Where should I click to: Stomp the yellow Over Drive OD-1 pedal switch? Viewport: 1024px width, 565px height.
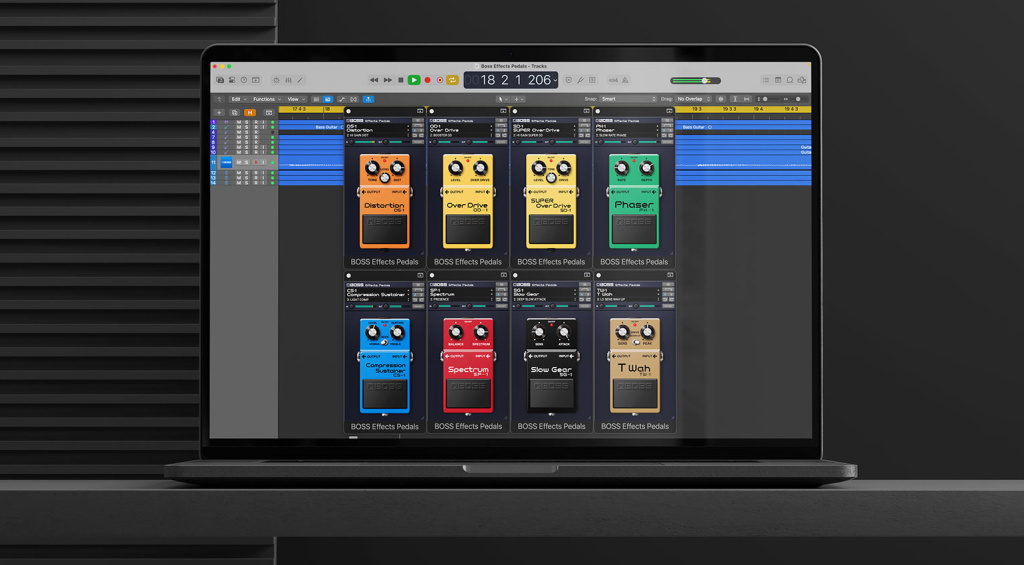468,230
